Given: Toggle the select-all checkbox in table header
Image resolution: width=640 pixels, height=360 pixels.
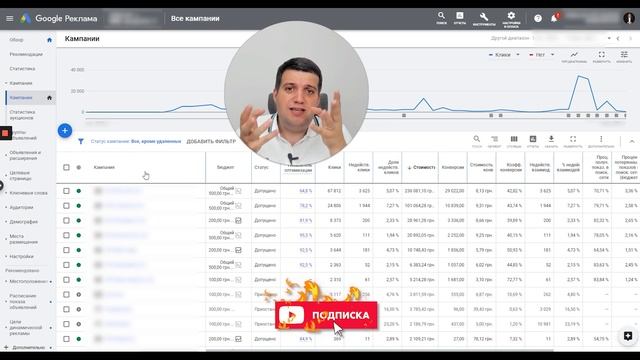Looking at the screenshot, I should pyautogui.click(x=66, y=167).
